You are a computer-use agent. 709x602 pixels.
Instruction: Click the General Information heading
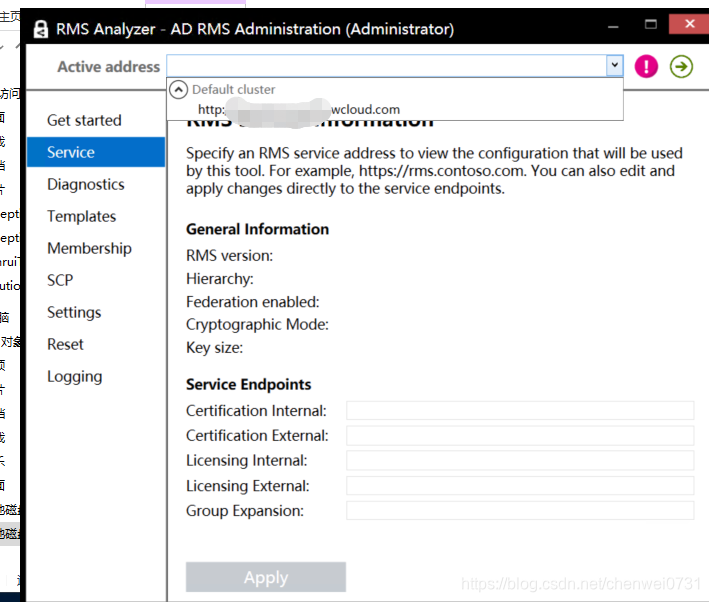(x=257, y=229)
